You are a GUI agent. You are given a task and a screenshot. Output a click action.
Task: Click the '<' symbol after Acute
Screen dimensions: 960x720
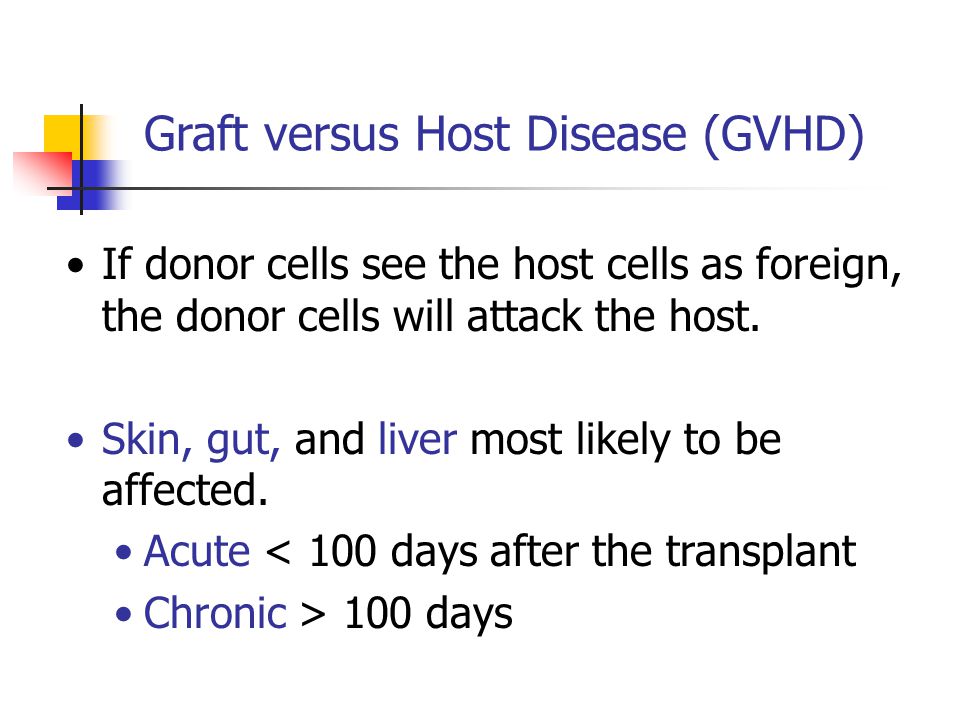(x=278, y=552)
